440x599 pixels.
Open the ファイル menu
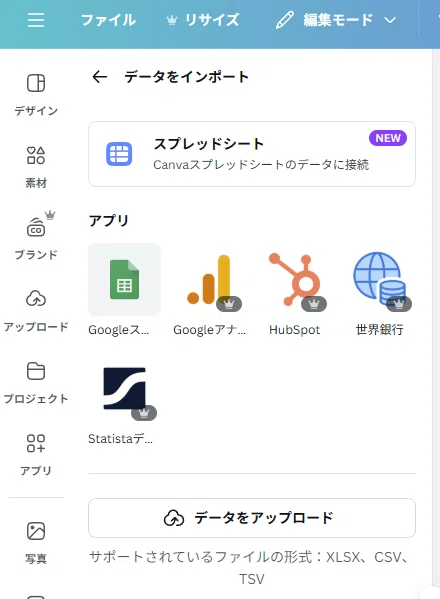click(108, 20)
